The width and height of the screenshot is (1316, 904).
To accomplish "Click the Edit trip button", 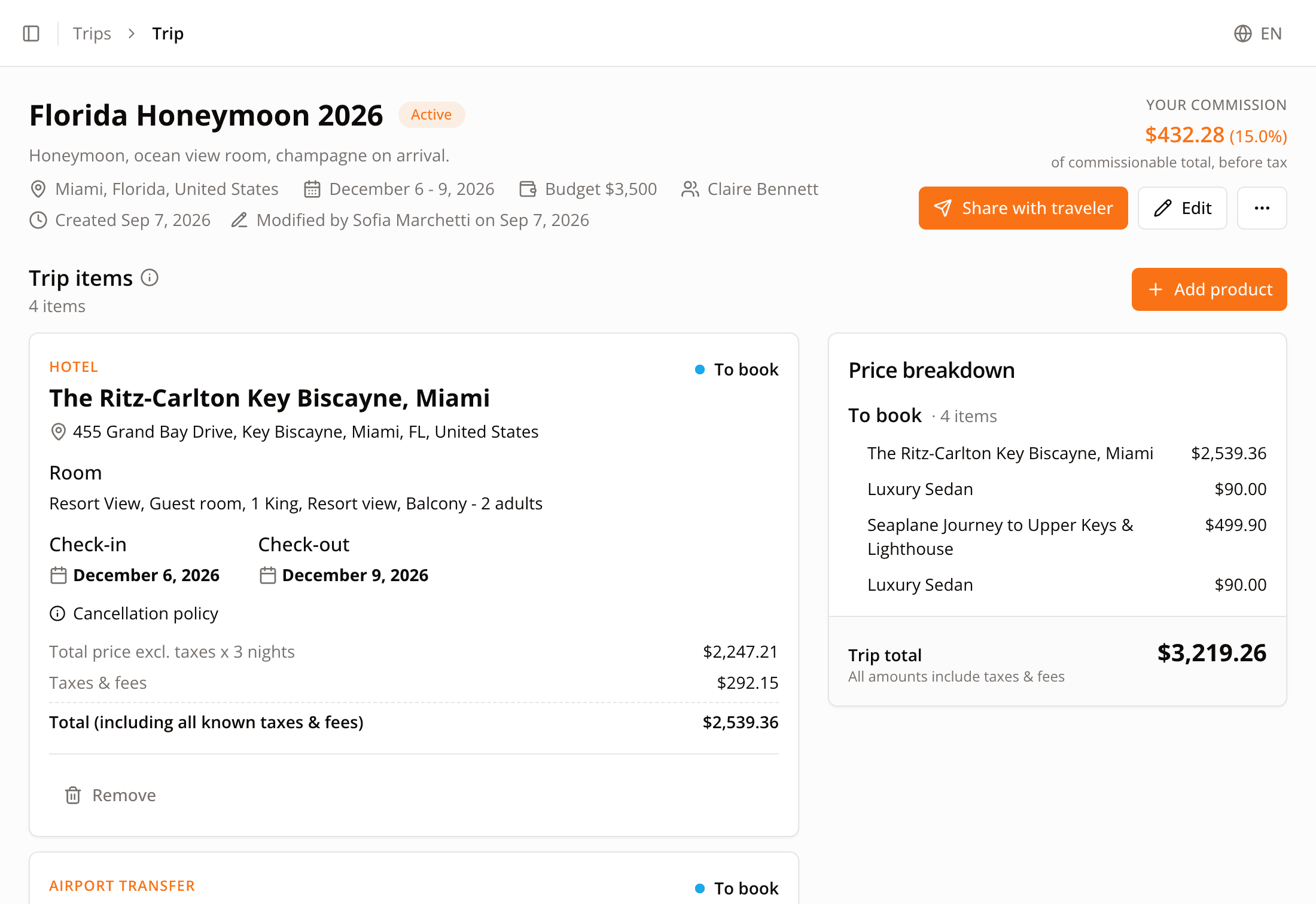I will [x=1182, y=208].
